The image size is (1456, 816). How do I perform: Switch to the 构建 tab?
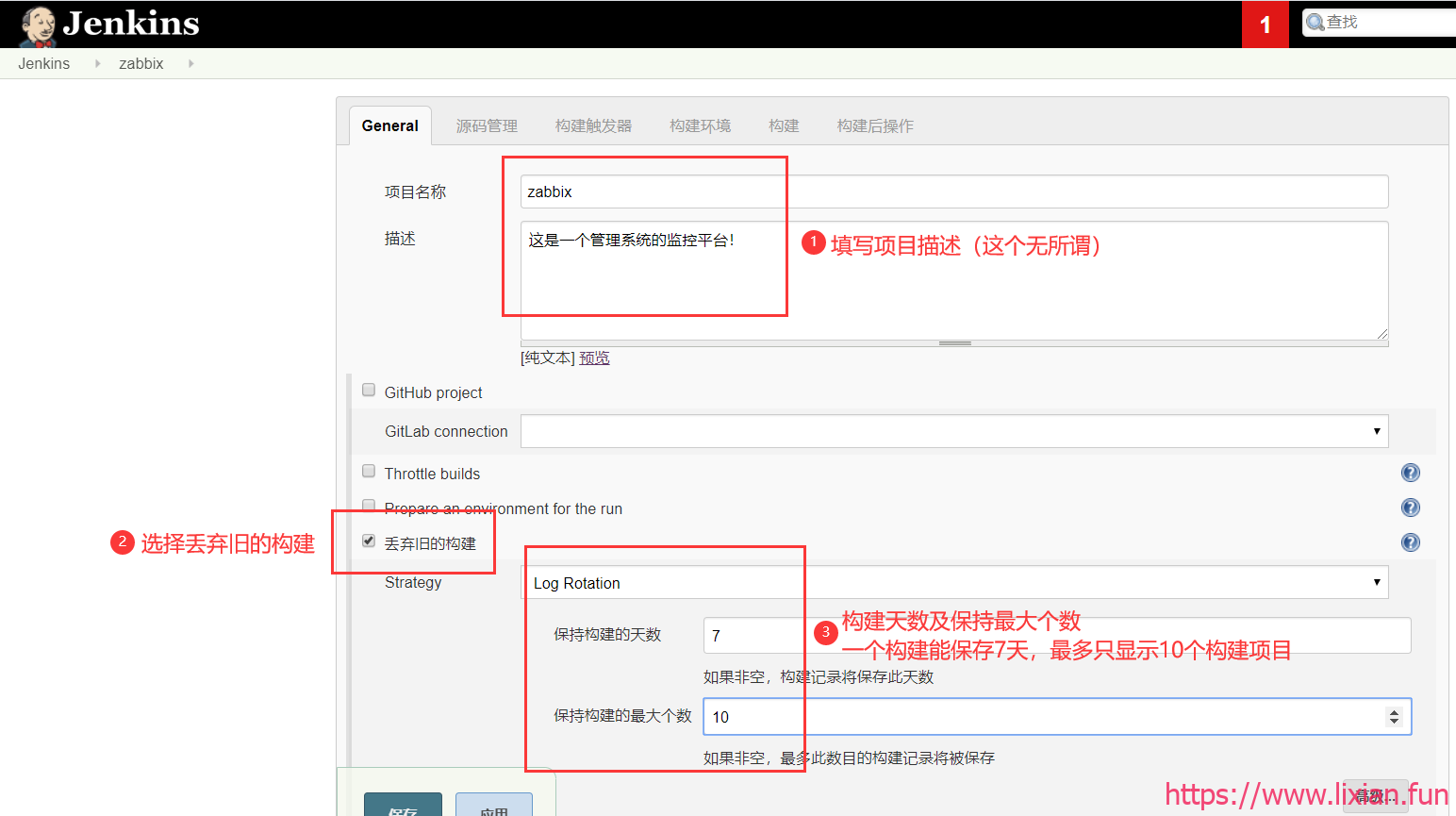pos(784,125)
